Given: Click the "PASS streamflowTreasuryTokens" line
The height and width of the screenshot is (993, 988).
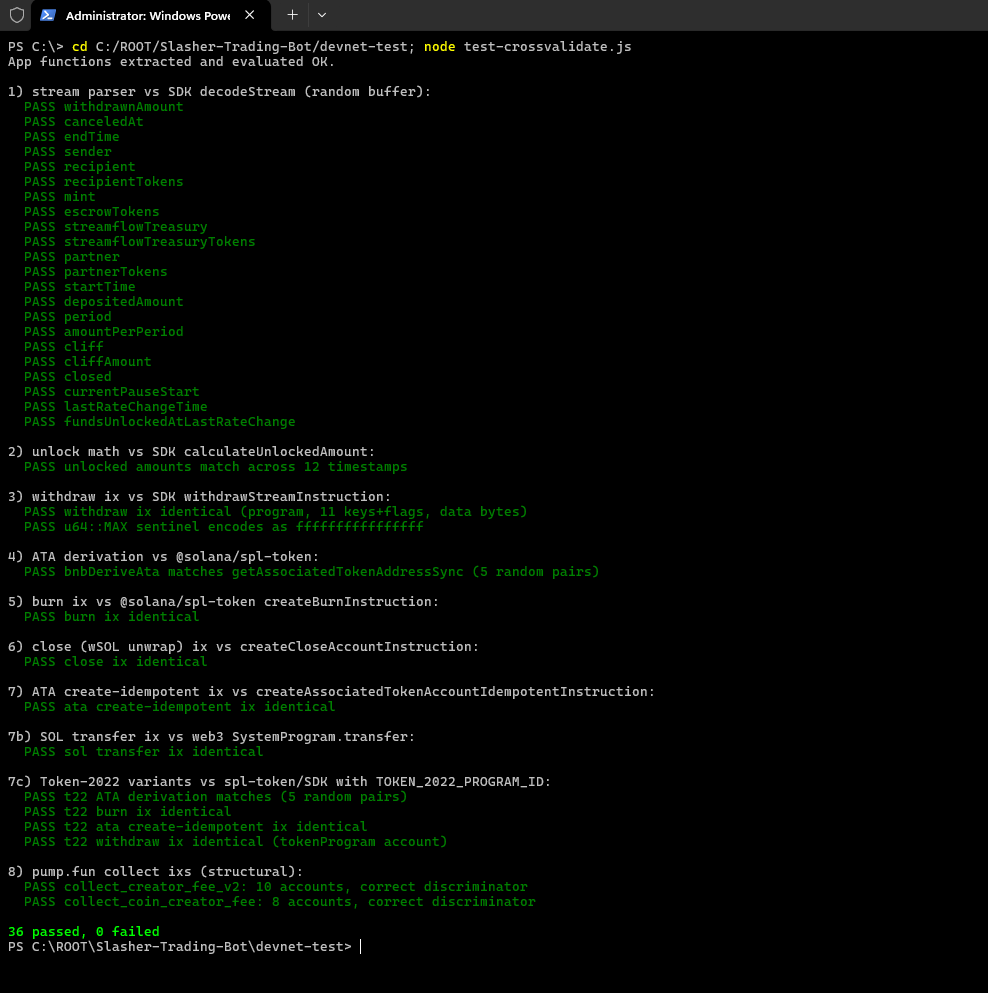Looking at the screenshot, I should [139, 241].
